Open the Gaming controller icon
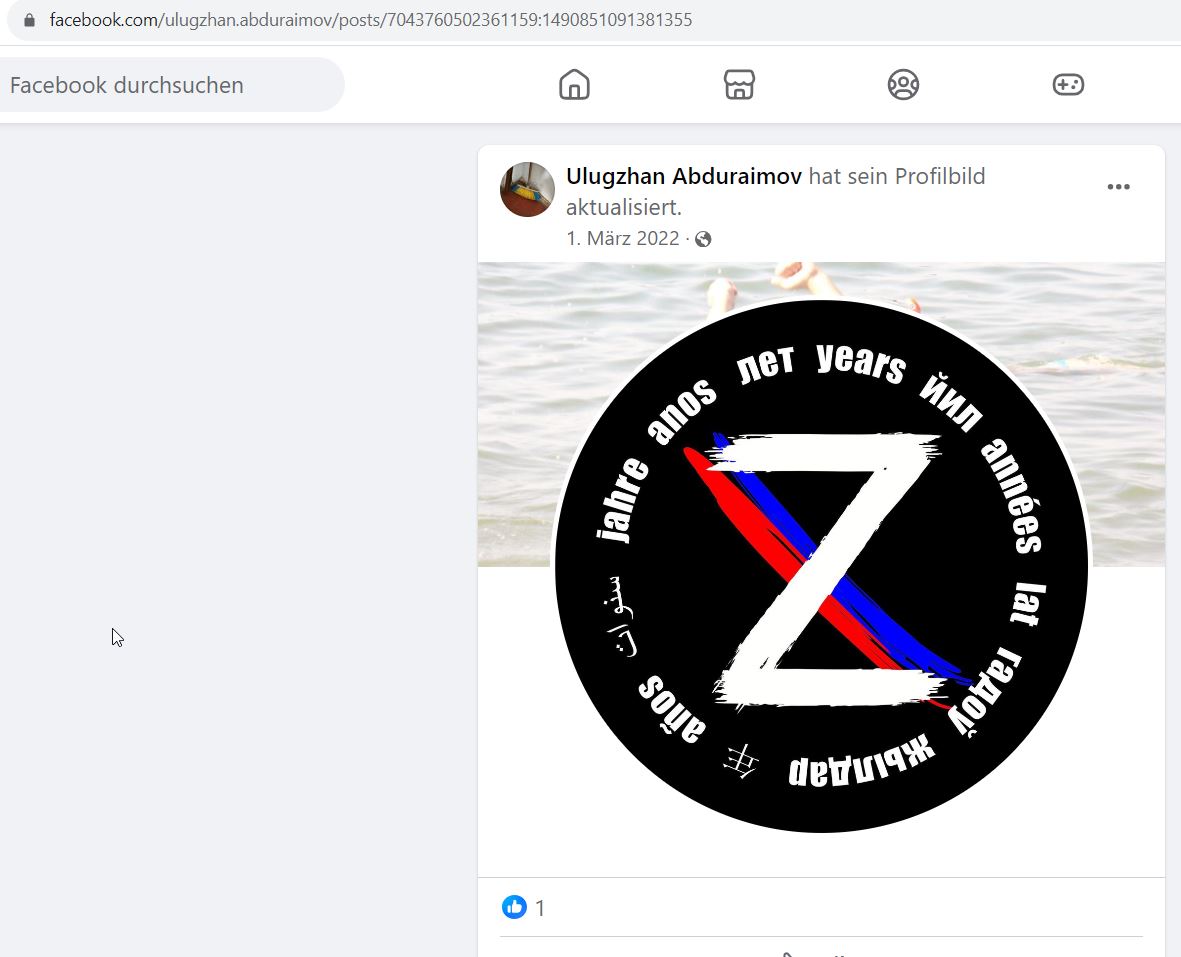 1068,84
